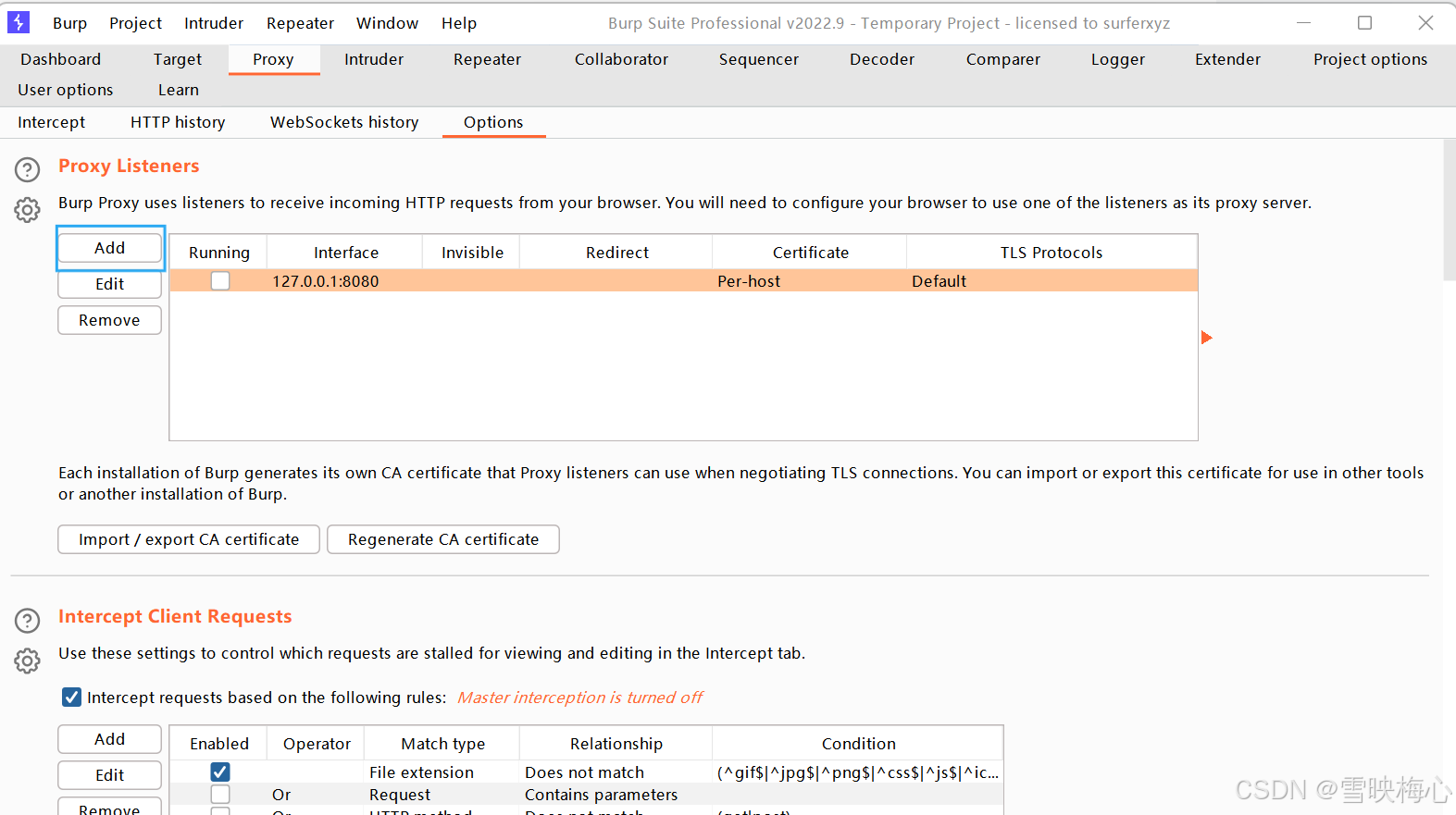
Task: Open the User options tab
Action: click(66, 90)
